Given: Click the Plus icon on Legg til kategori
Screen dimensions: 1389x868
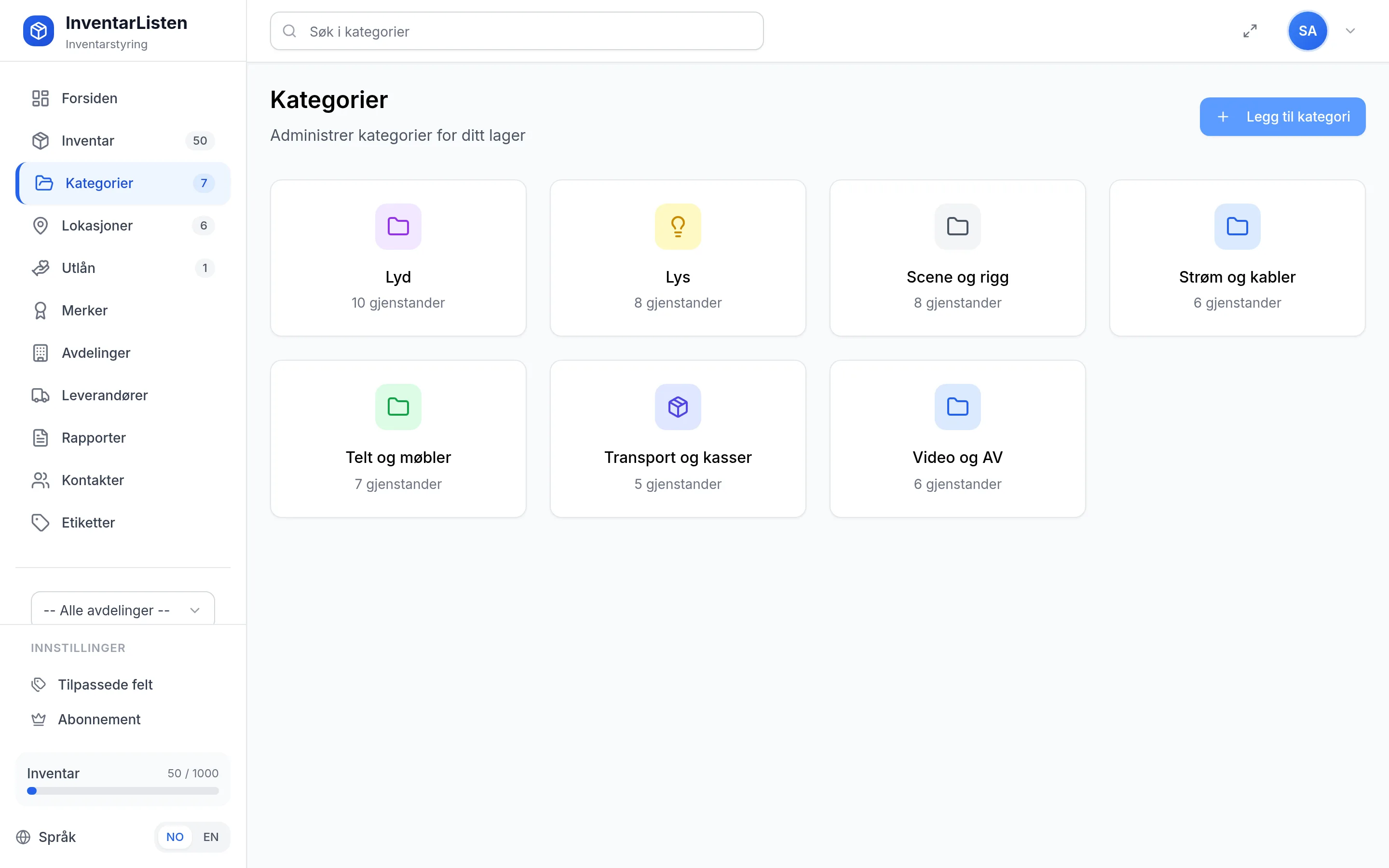Looking at the screenshot, I should [1223, 117].
